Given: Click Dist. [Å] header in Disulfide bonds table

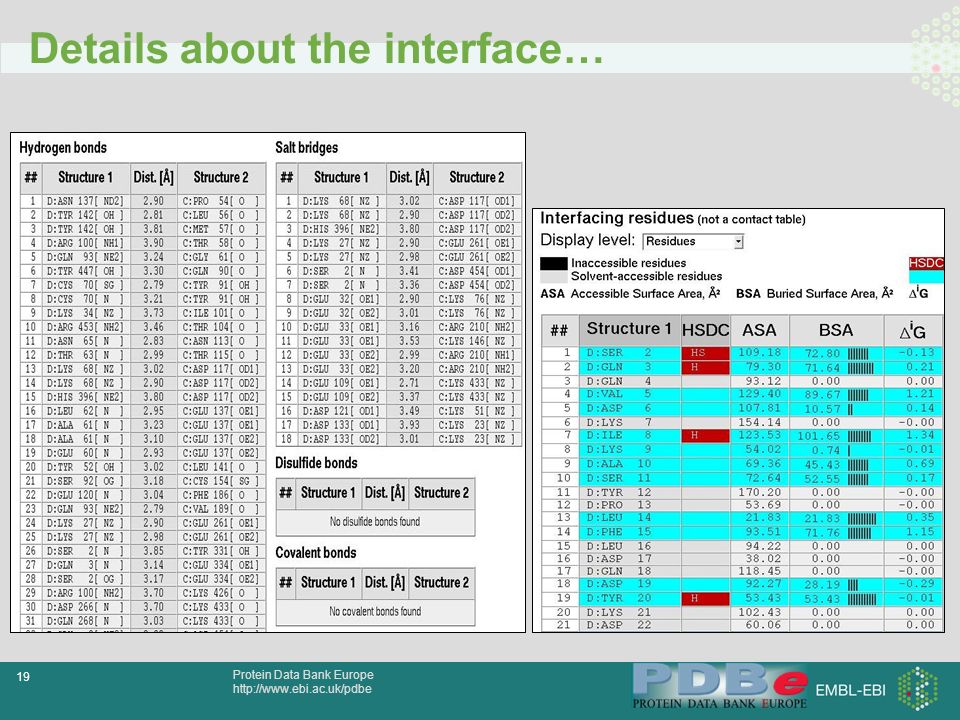Looking at the screenshot, I should click(384, 493).
